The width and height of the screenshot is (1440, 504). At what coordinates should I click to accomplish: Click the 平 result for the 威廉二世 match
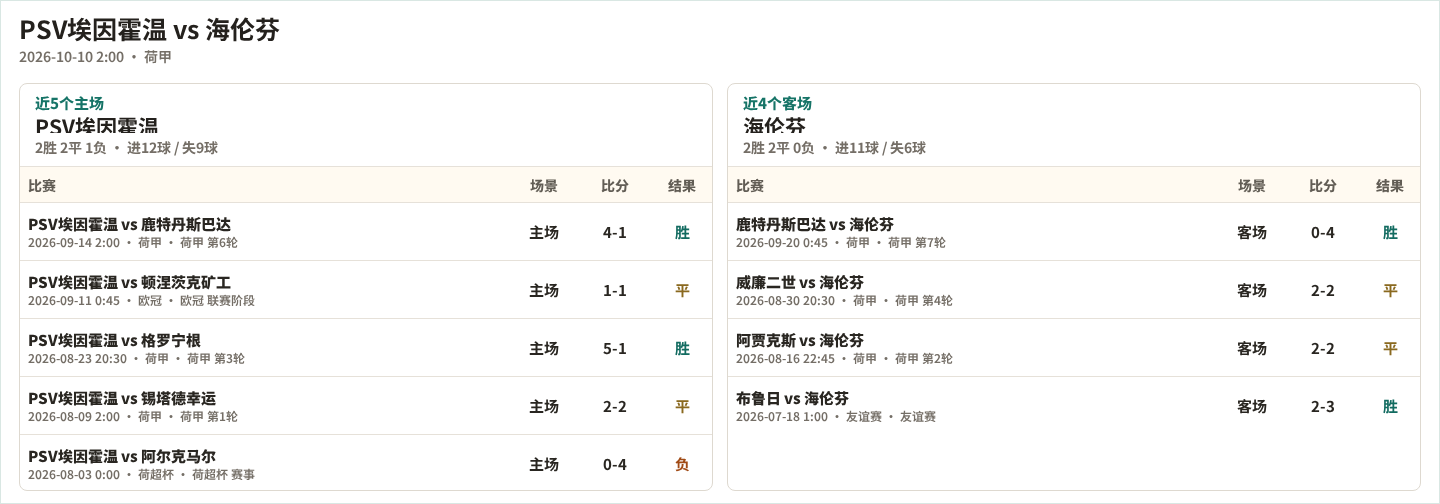[x=1390, y=291]
